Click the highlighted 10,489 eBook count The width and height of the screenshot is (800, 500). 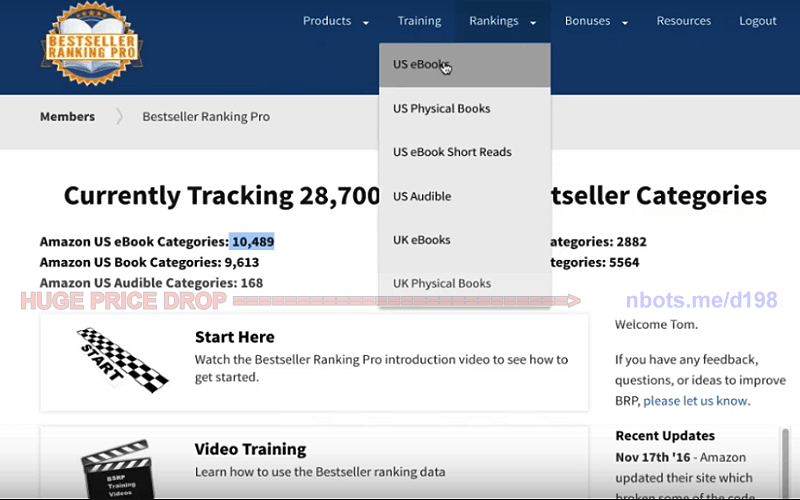pos(253,241)
